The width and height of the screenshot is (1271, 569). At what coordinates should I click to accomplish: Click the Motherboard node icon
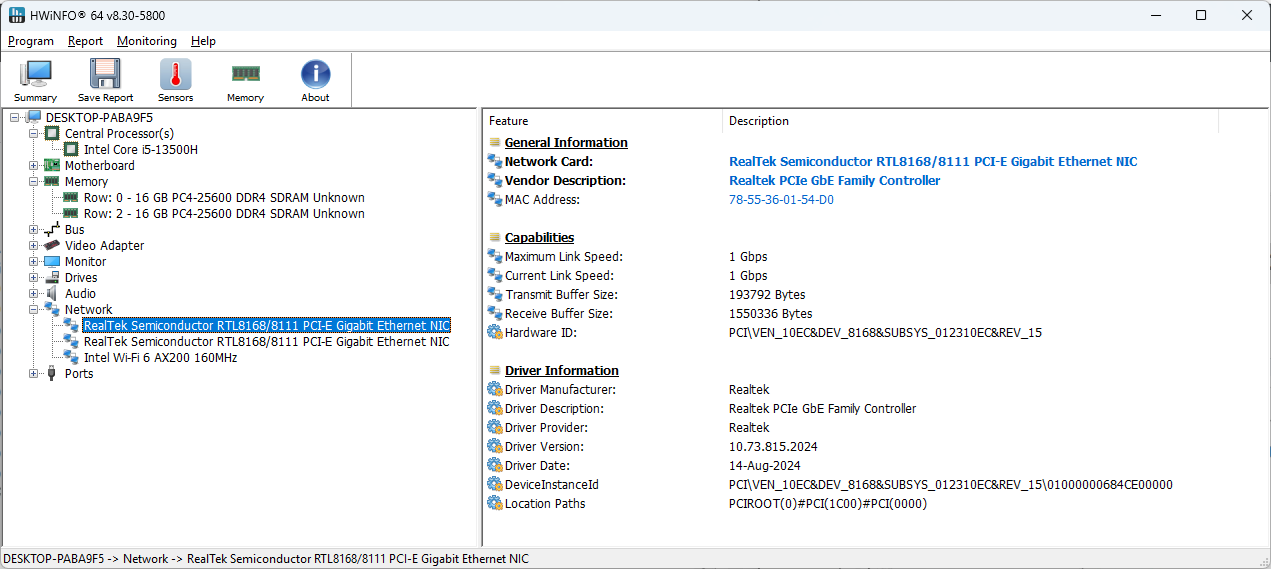pyautogui.click(x=53, y=165)
